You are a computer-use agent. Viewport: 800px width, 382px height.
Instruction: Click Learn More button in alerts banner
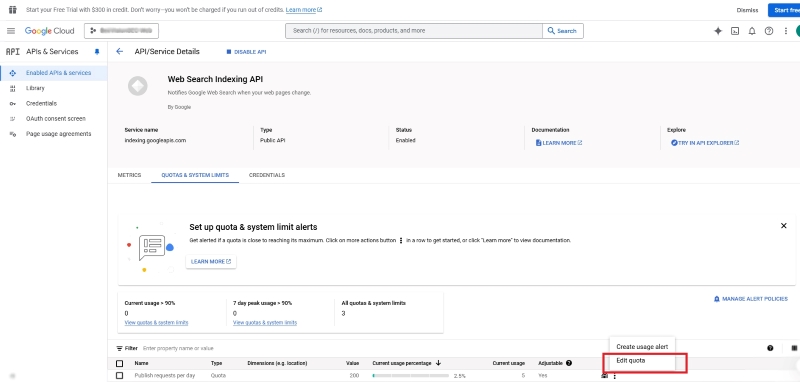pos(211,262)
